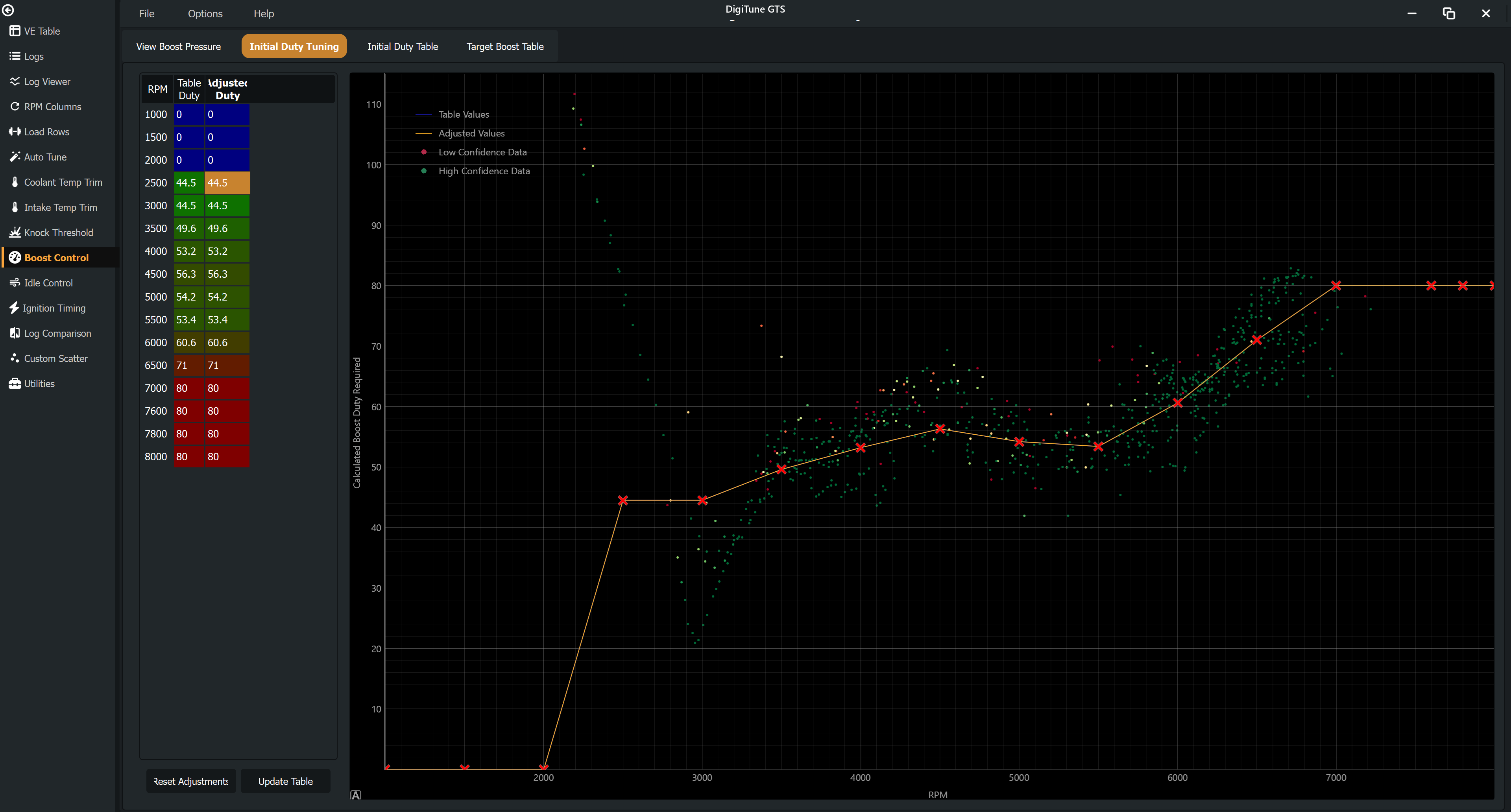Click the Custom Scatter dots icon
The width and height of the screenshot is (1511, 812).
[15, 358]
